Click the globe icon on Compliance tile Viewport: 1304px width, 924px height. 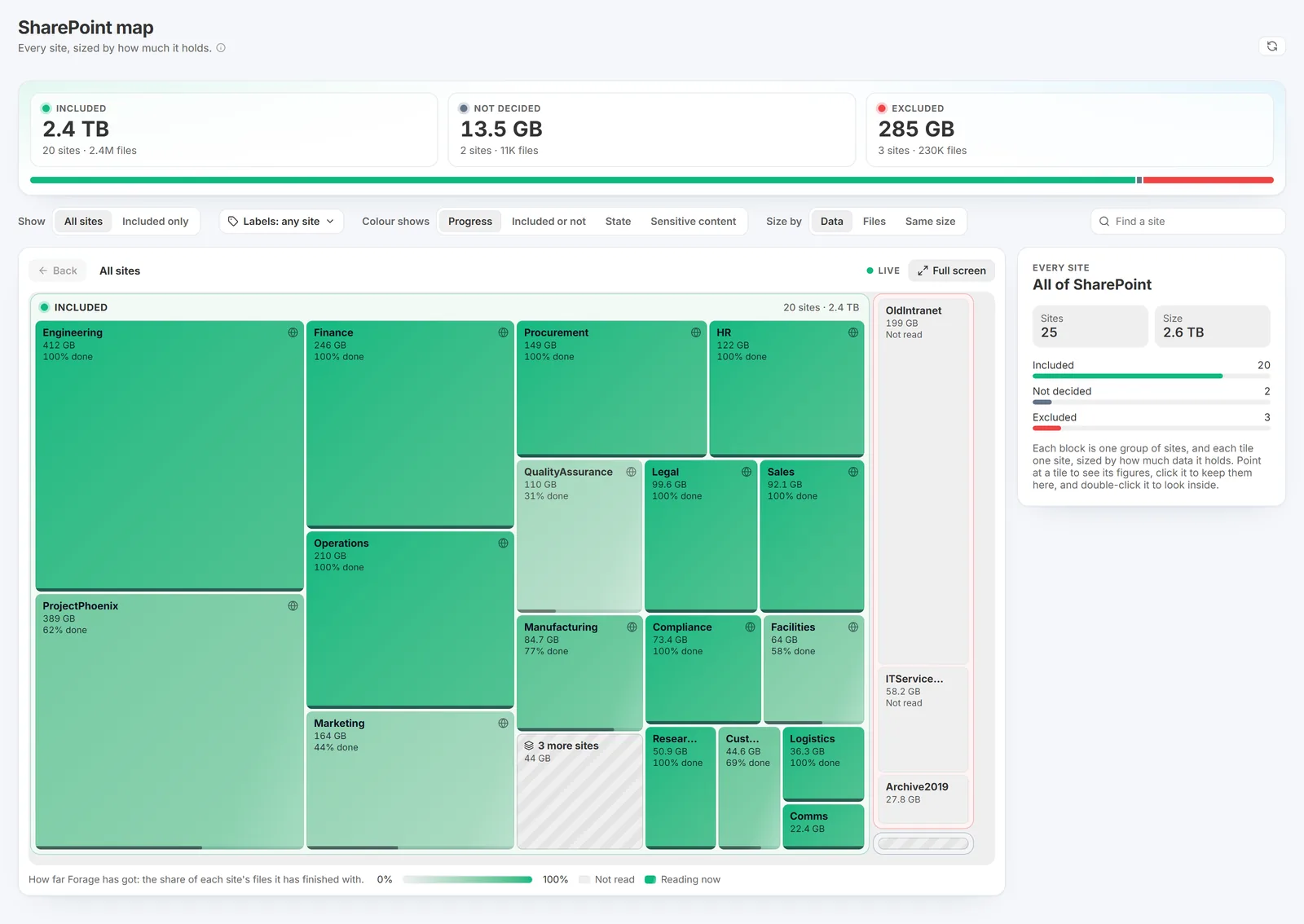click(750, 627)
